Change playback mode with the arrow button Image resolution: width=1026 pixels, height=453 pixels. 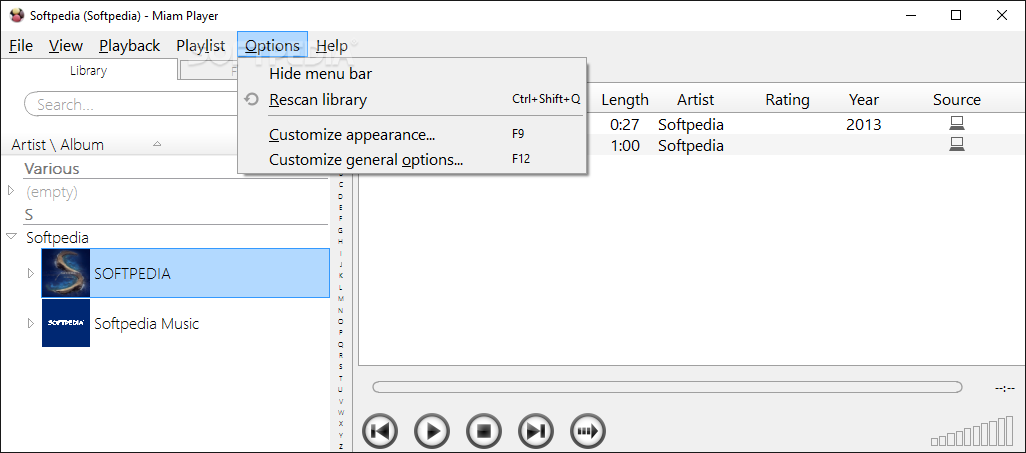pos(588,431)
